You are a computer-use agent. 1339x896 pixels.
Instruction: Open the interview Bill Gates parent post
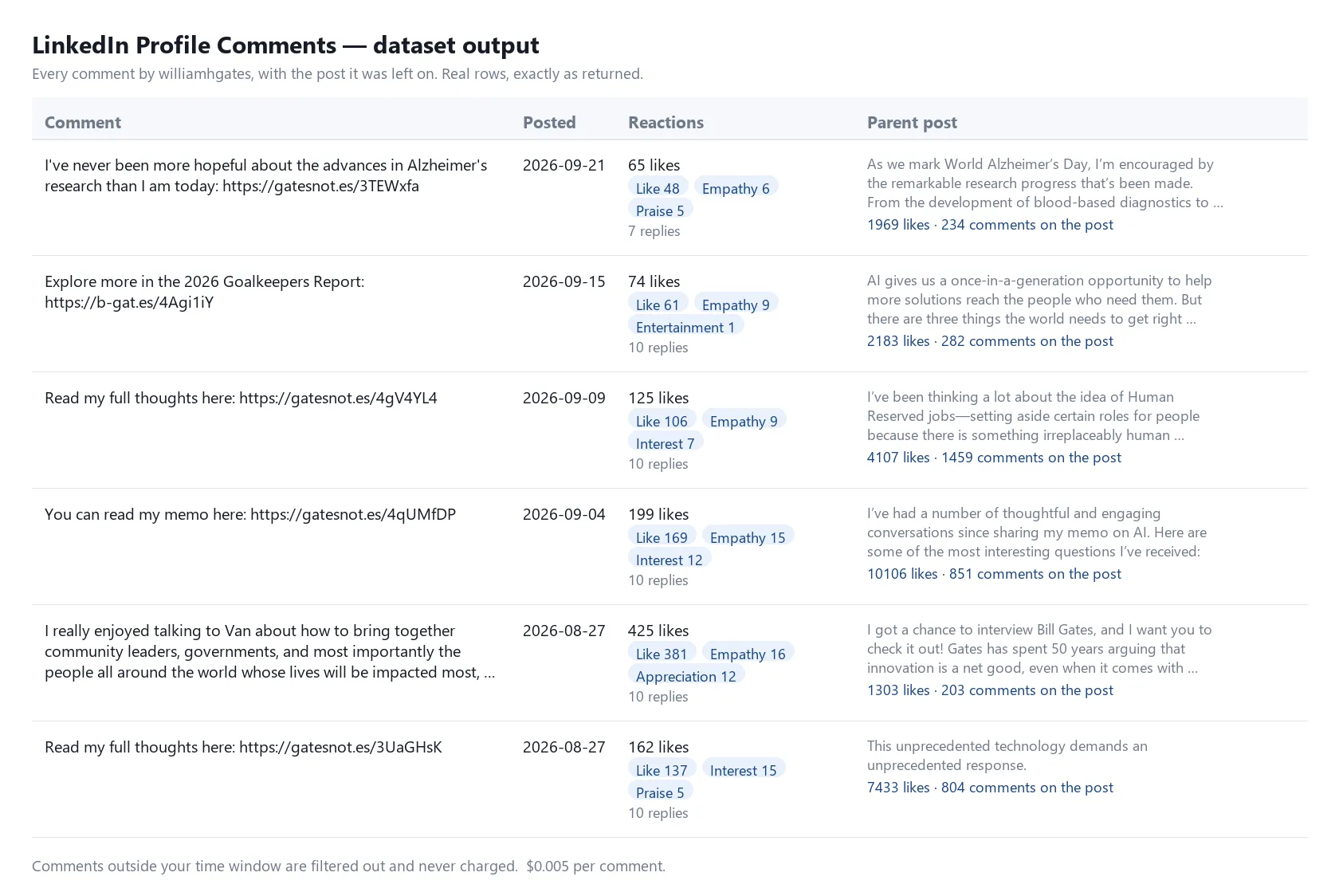coord(1039,649)
